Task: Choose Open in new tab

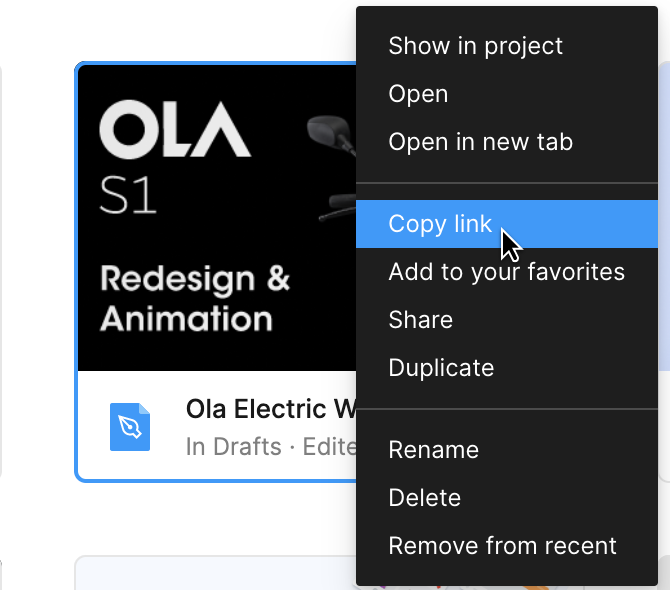Action: point(507,142)
